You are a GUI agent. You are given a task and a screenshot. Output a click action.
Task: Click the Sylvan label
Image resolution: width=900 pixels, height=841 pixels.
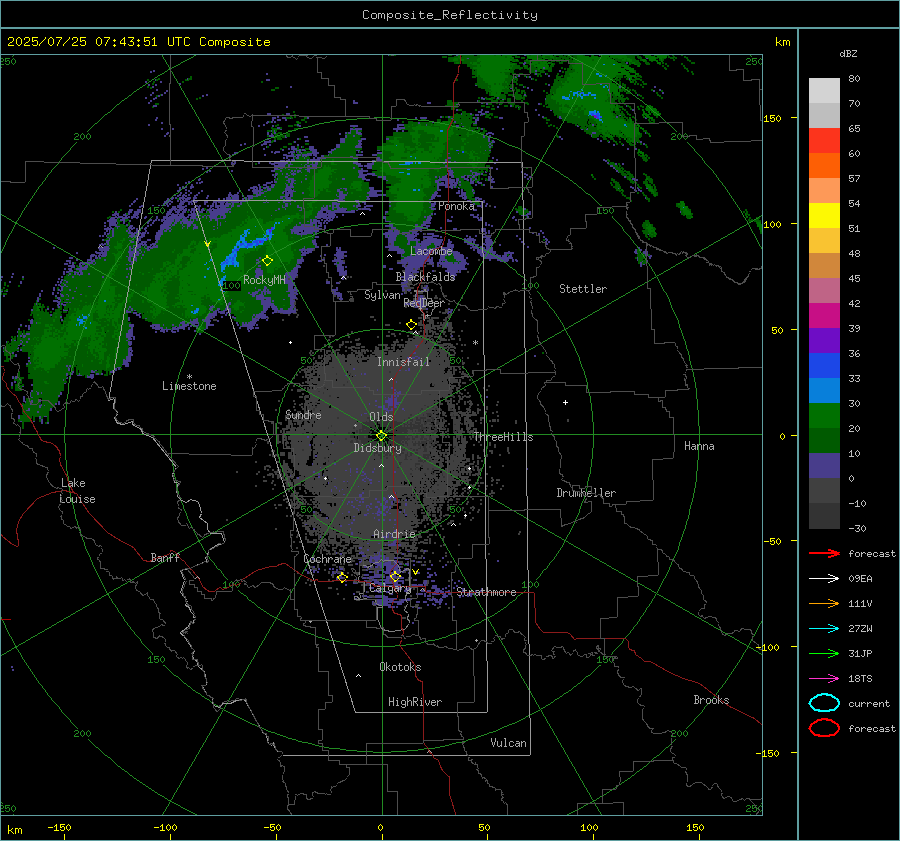[x=382, y=295]
